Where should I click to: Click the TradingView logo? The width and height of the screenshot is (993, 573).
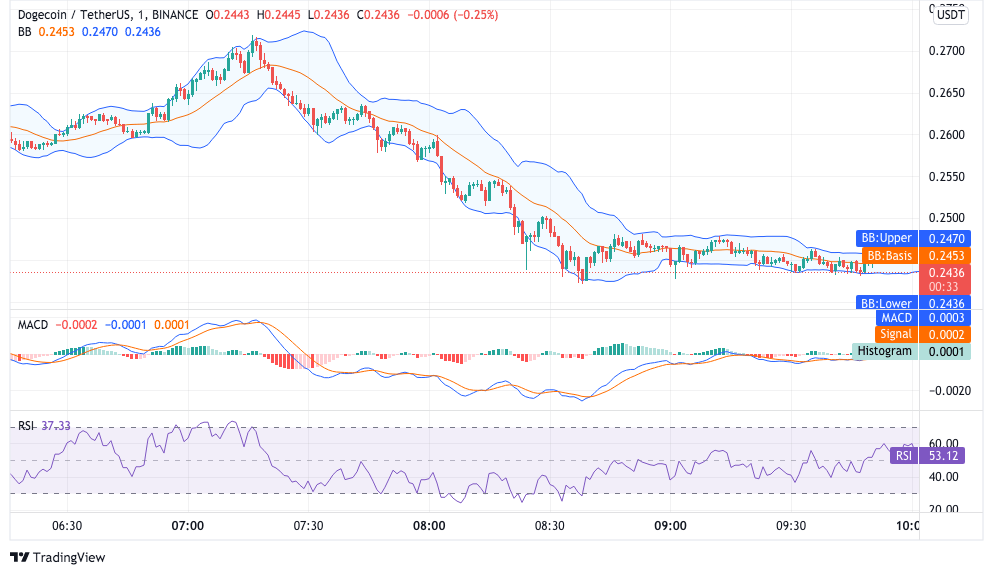[57, 557]
